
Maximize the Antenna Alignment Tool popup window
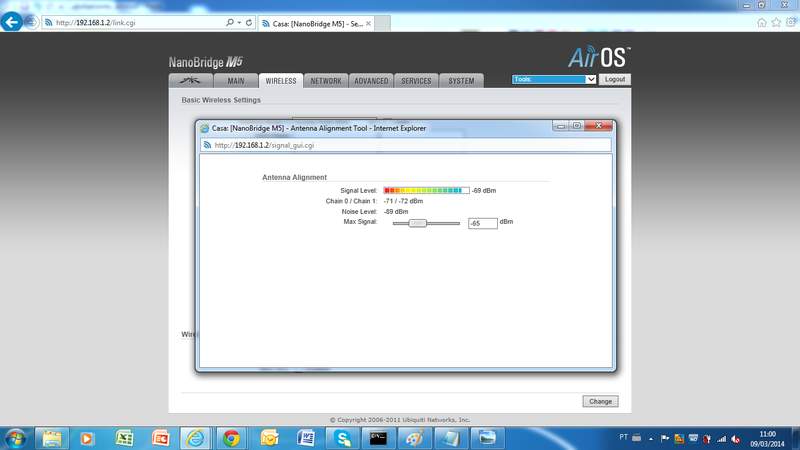tap(577, 126)
